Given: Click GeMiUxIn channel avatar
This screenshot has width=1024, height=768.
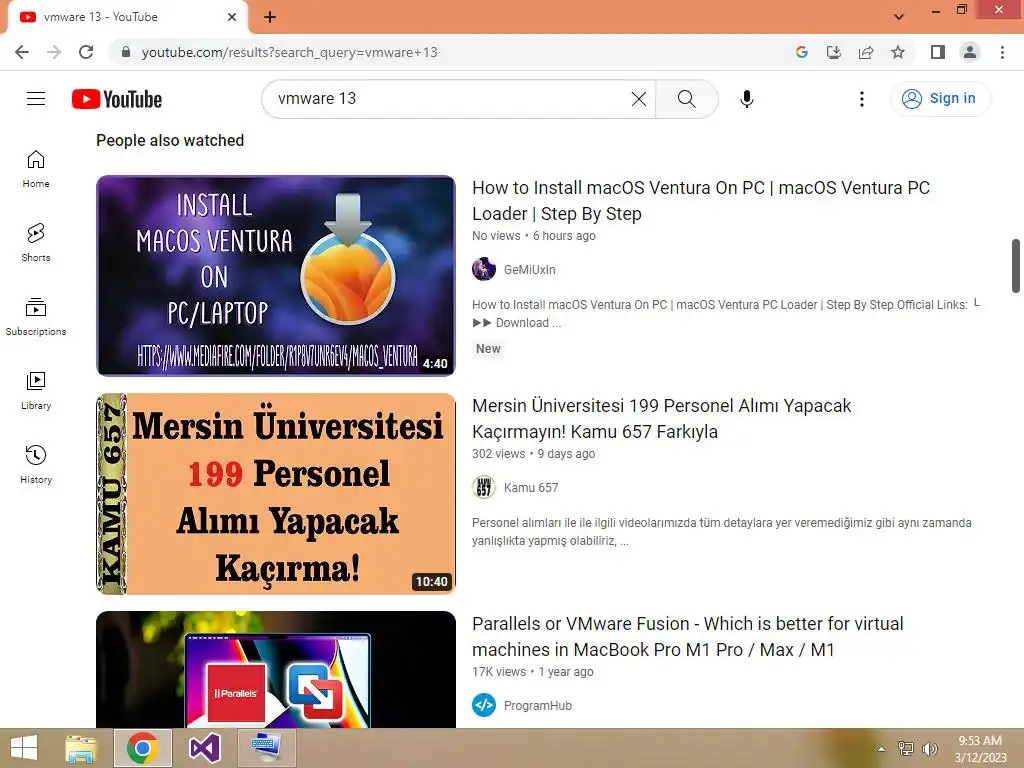Looking at the screenshot, I should [484, 269].
